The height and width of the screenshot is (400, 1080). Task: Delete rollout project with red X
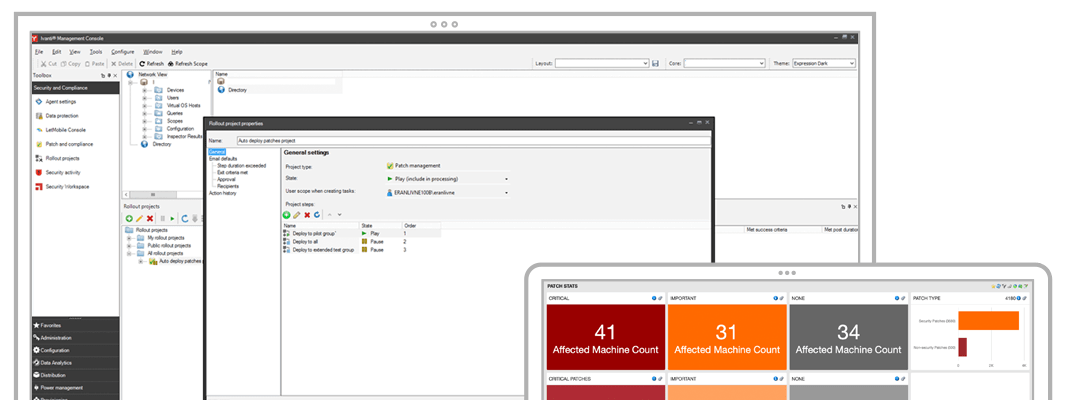(x=149, y=218)
